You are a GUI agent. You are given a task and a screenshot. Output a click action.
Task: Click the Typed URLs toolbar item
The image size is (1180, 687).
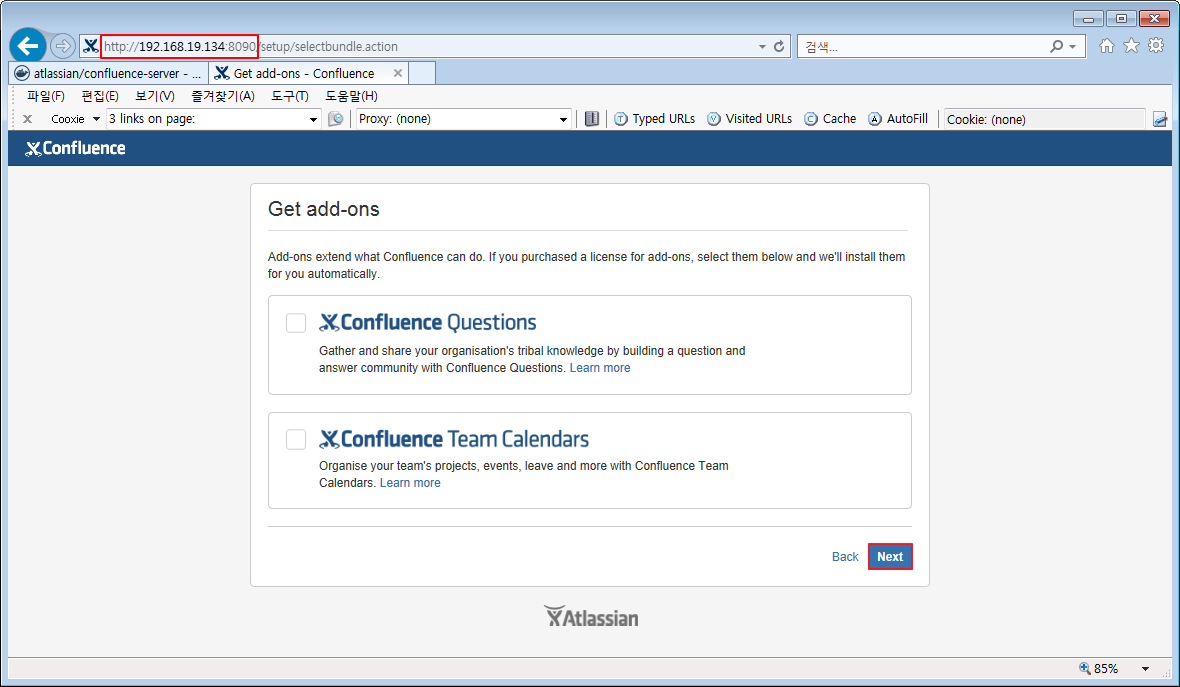(654, 119)
